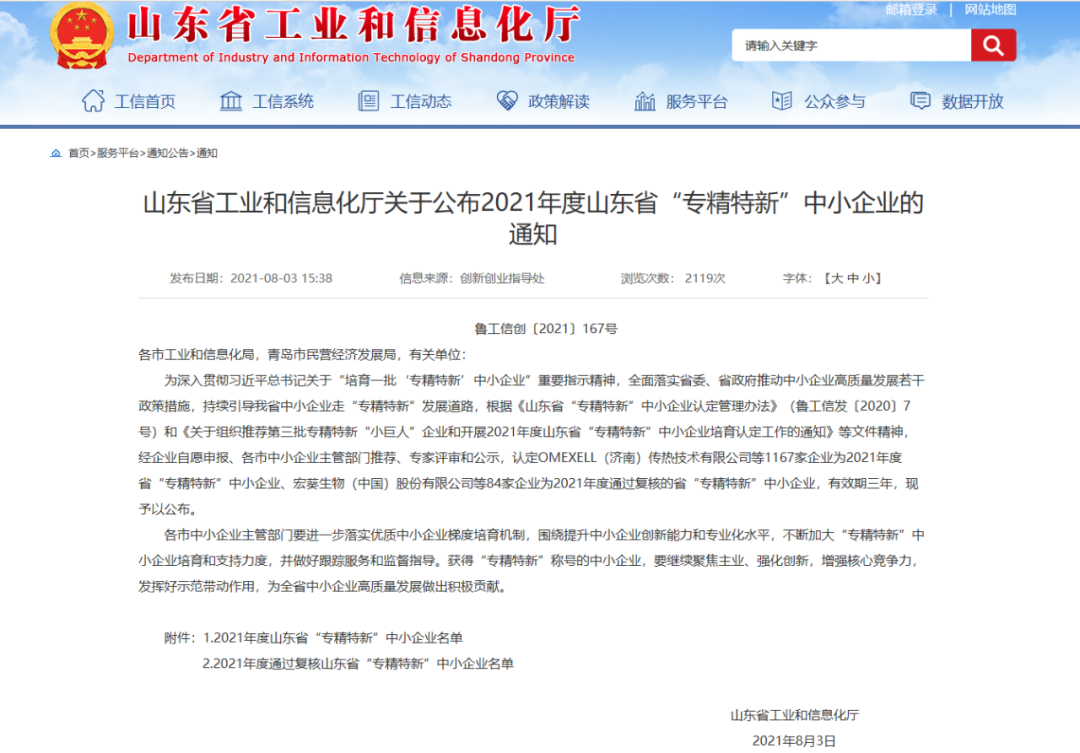Click the document number 鲁工信创〔2021〕167号
The width and height of the screenshot is (1080, 753).
click(546, 329)
